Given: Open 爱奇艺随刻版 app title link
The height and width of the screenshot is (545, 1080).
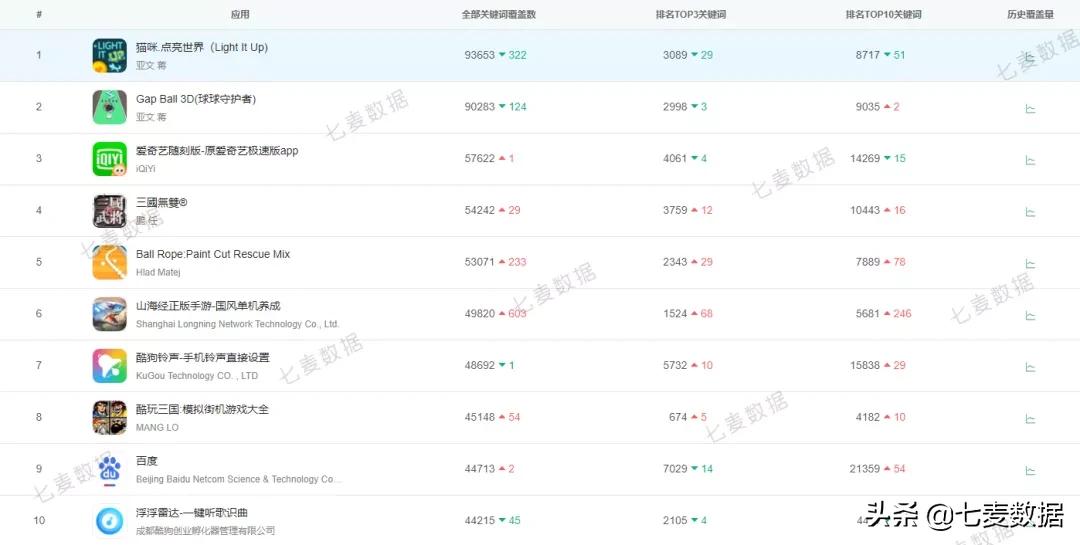Looking at the screenshot, I should click(x=217, y=151).
